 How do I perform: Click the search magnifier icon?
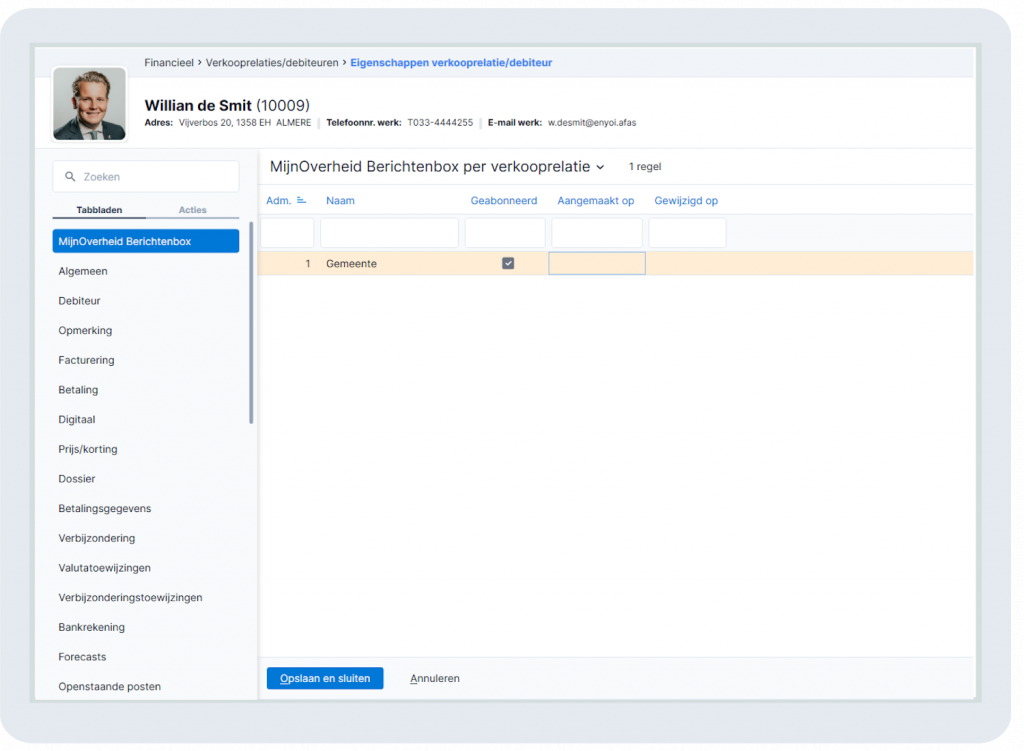point(70,176)
